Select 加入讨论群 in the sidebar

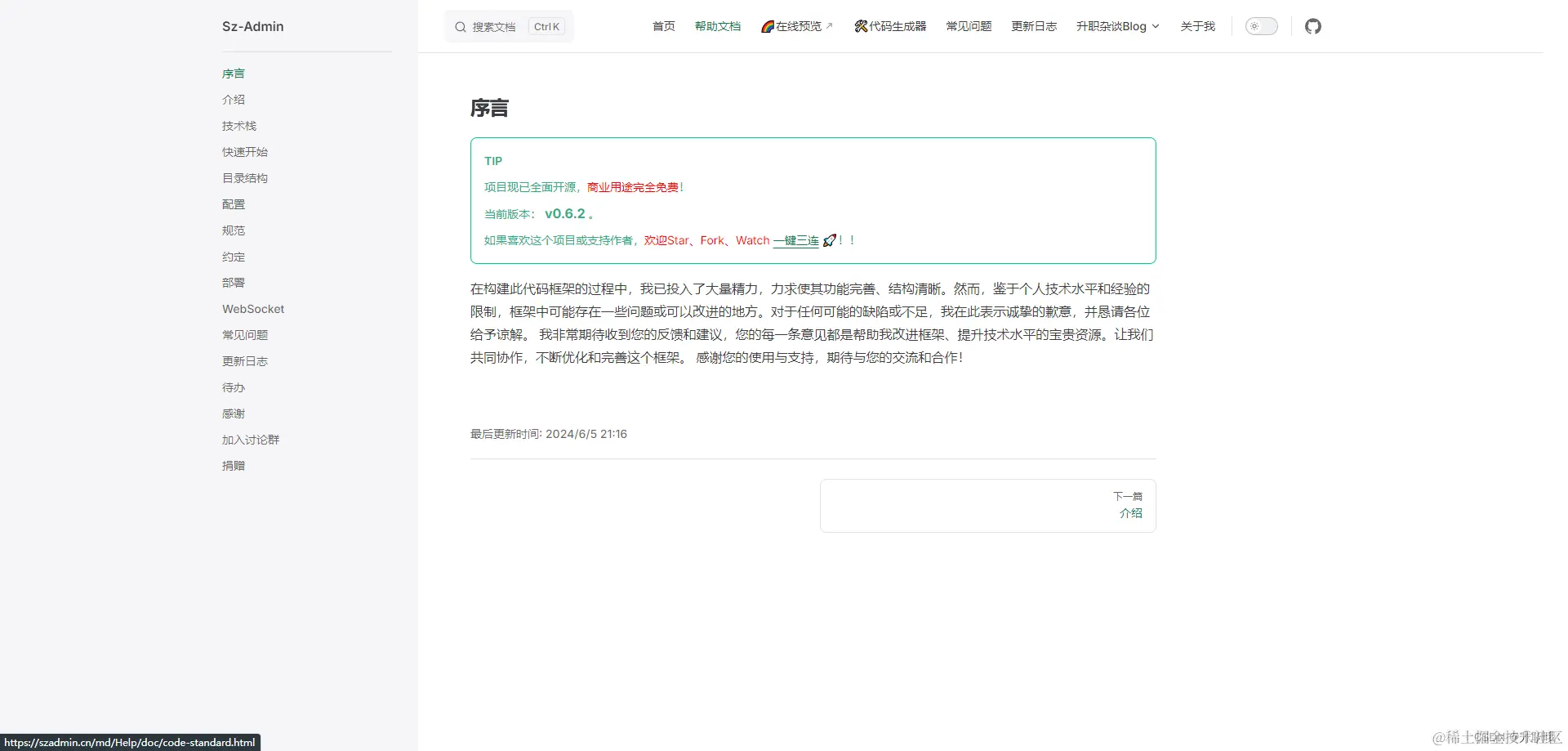(251, 439)
